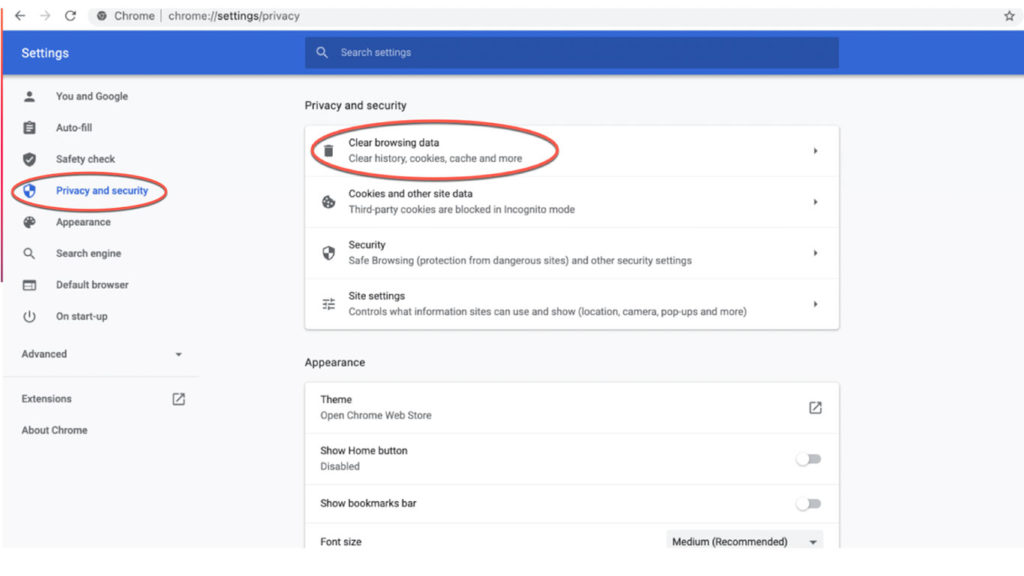Viewport: 1024px width, 576px height.
Task: Click the 'Privacy and security' section heading
Action: click(x=355, y=105)
